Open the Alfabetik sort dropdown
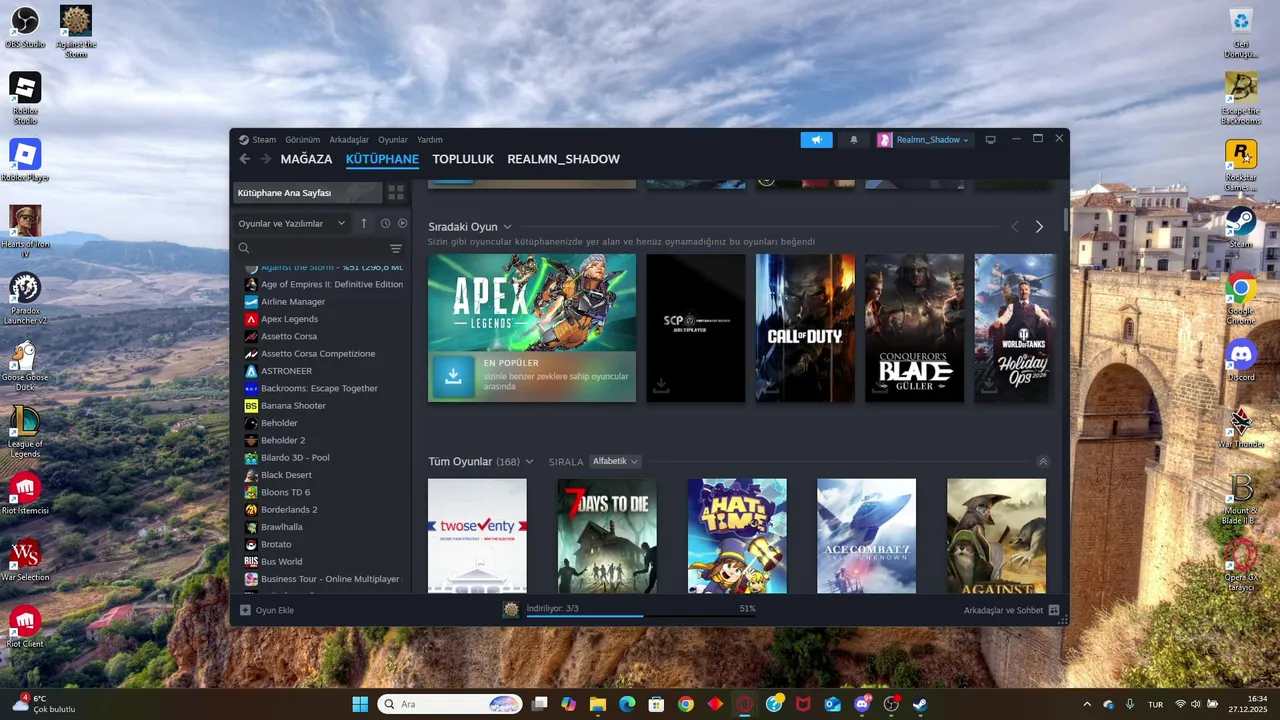Screen dimensions: 1280x720 point(615,461)
